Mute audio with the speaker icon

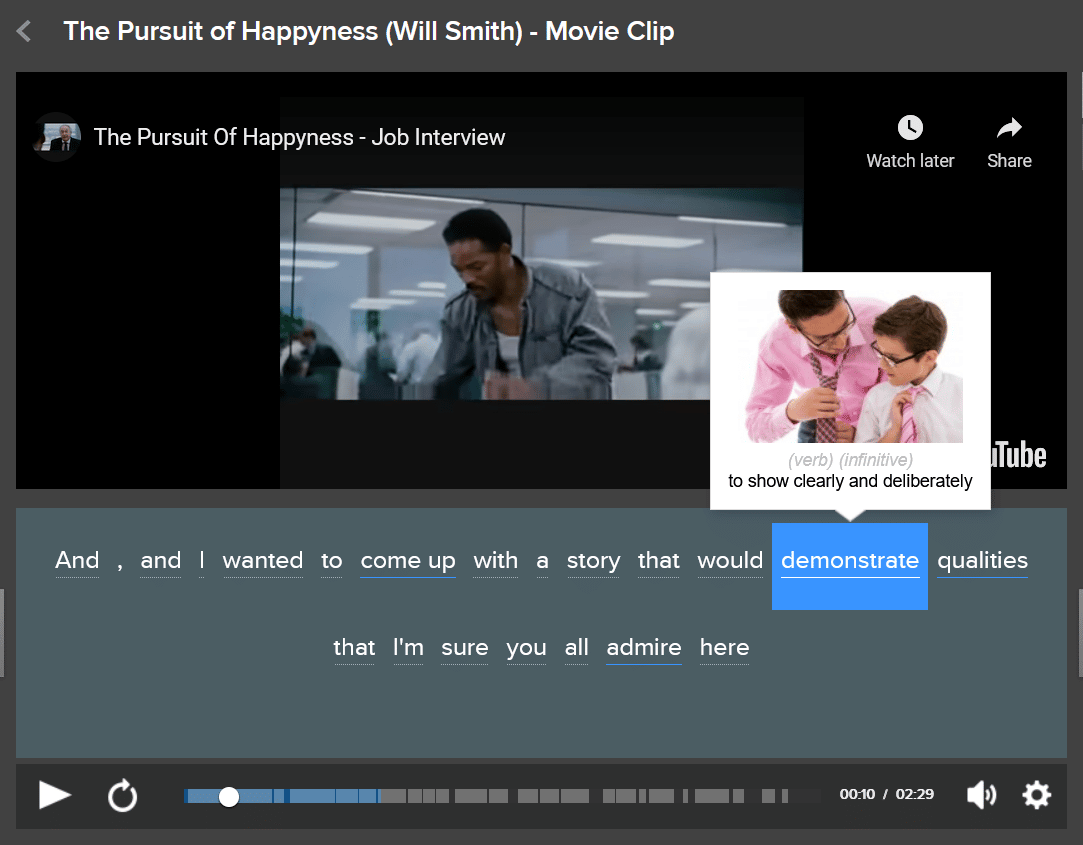[981, 795]
